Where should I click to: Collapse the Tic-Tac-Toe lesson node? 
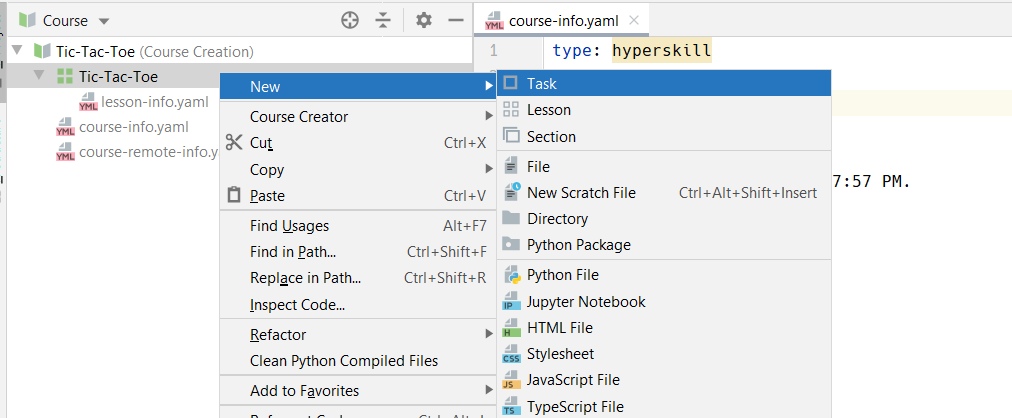tap(39, 76)
